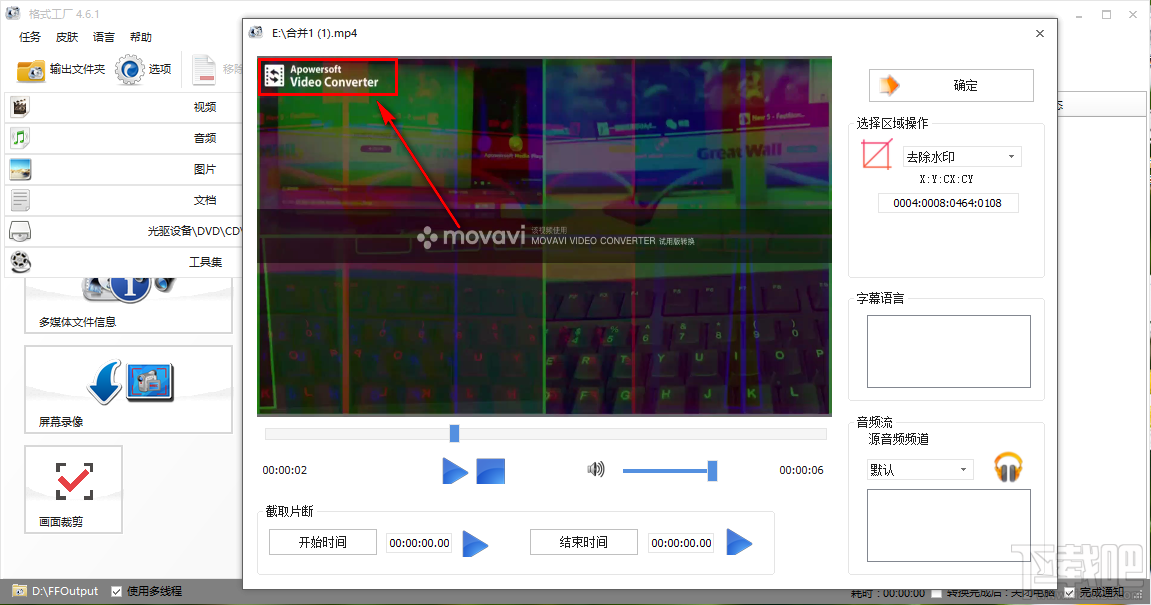Expand the Document category tab
The image size is (1151, 605).
point(123,200)
